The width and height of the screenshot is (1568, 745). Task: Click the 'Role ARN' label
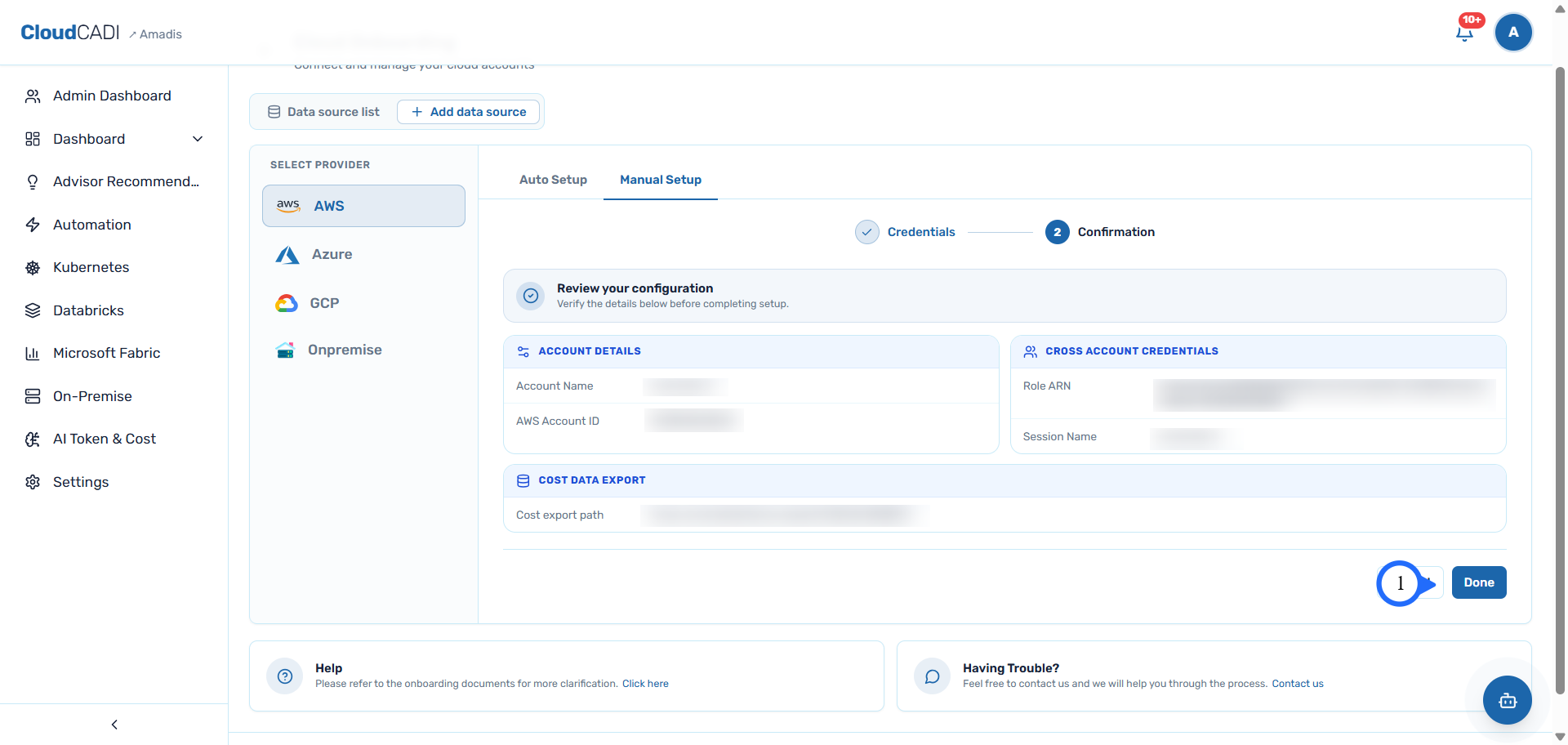(1047, 386)
